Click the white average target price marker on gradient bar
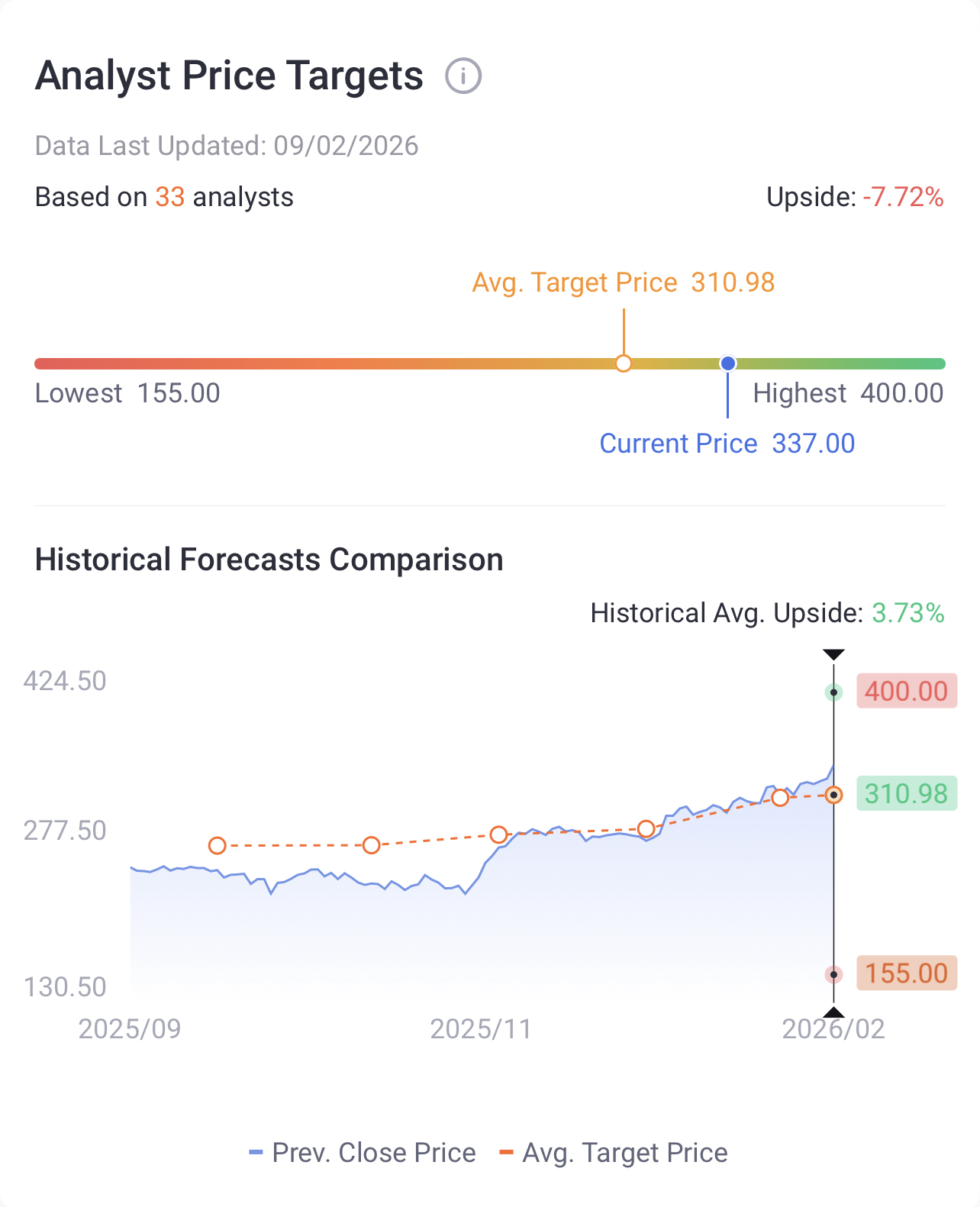This screenshot has width=980, height=1207. coord(624,363)
